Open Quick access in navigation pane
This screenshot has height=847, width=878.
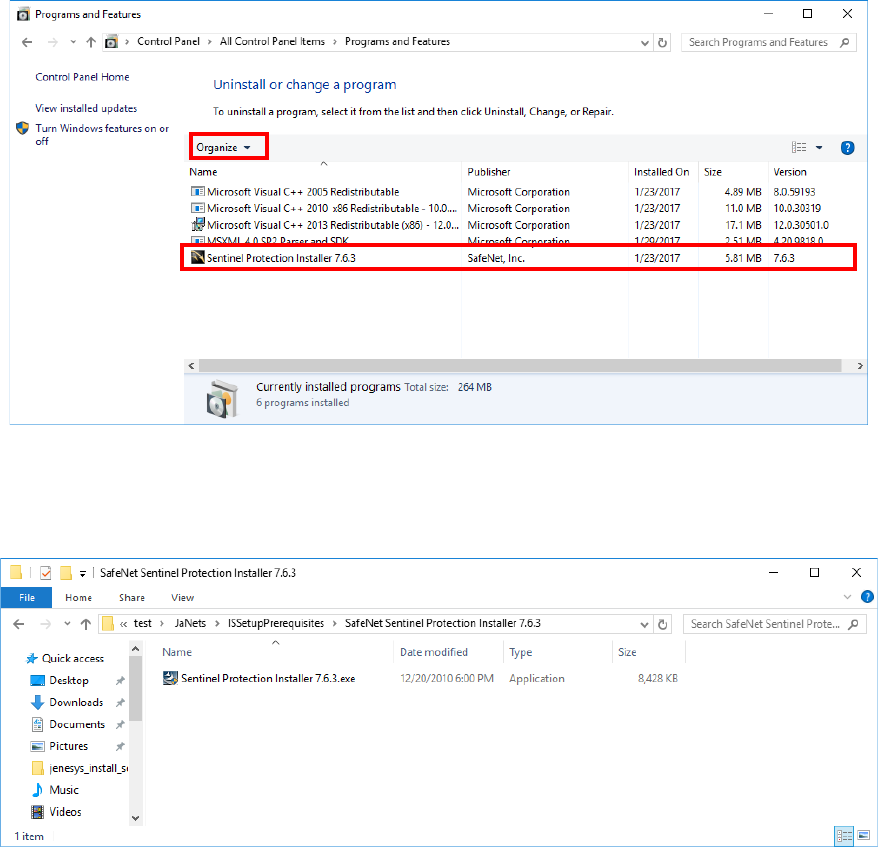(x=73, y=658)
